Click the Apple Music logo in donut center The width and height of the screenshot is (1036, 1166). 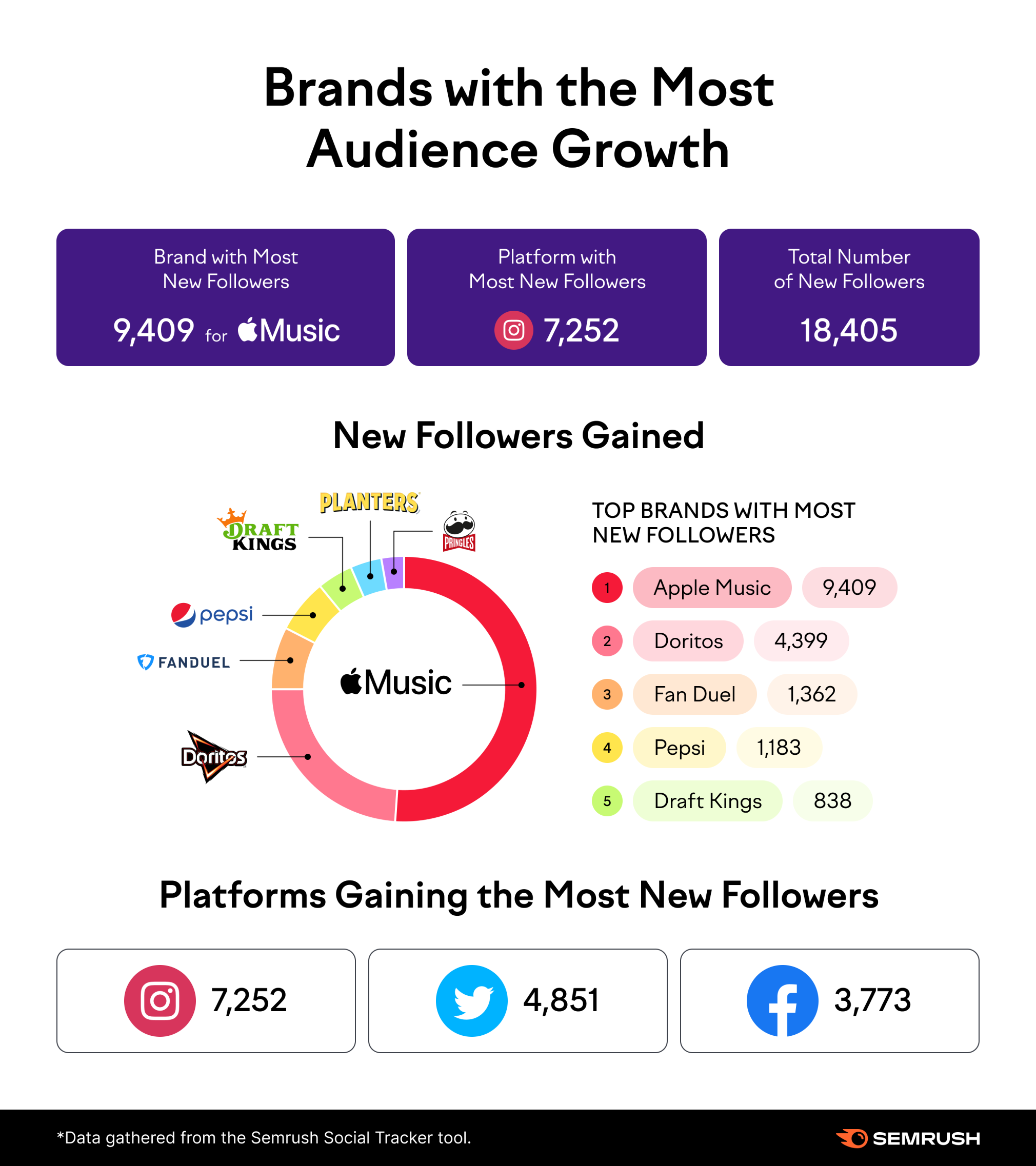point(395,681)
